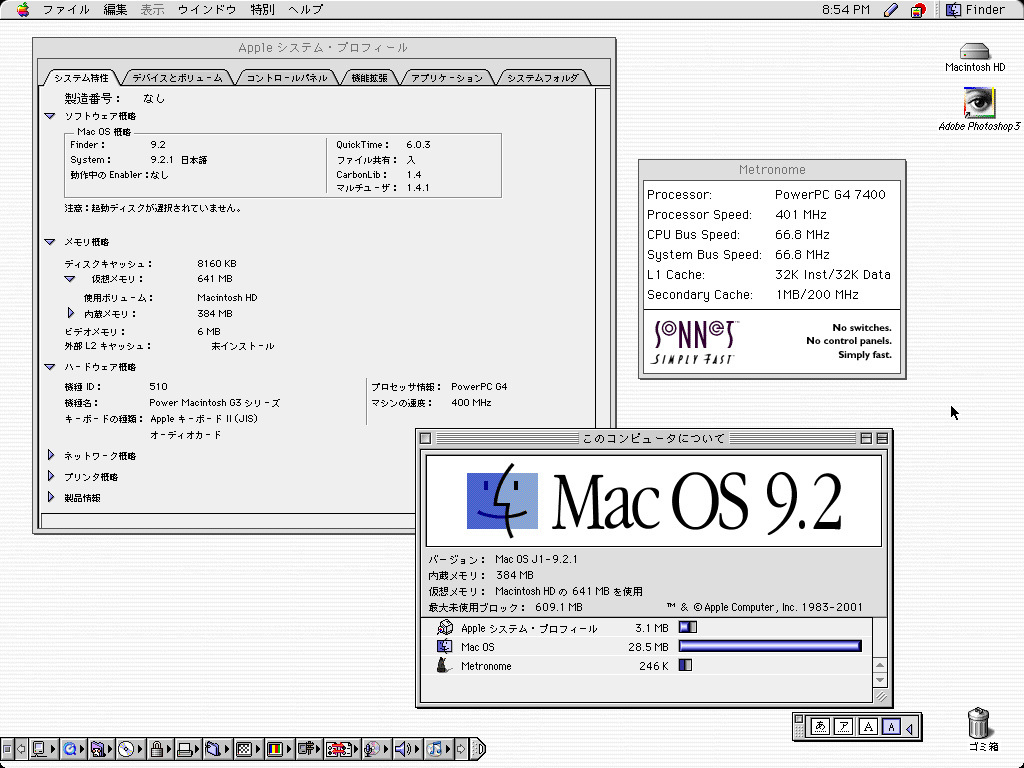This screenshot has width=1024, height=768.
Task: Collapse the ソフトウェア概略 section
Action: click(50, 116)
